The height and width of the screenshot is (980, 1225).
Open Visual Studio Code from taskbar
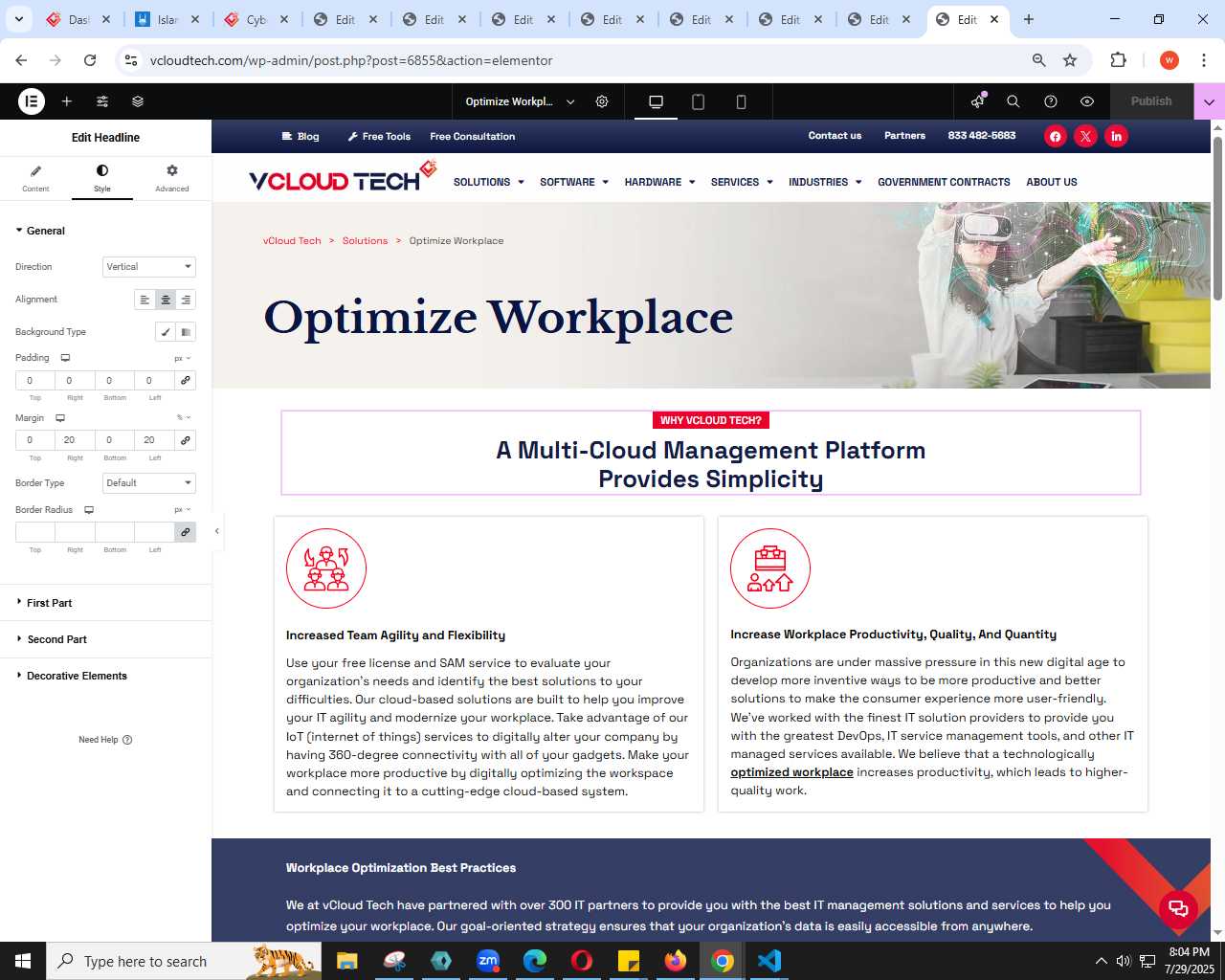point(769,961)
